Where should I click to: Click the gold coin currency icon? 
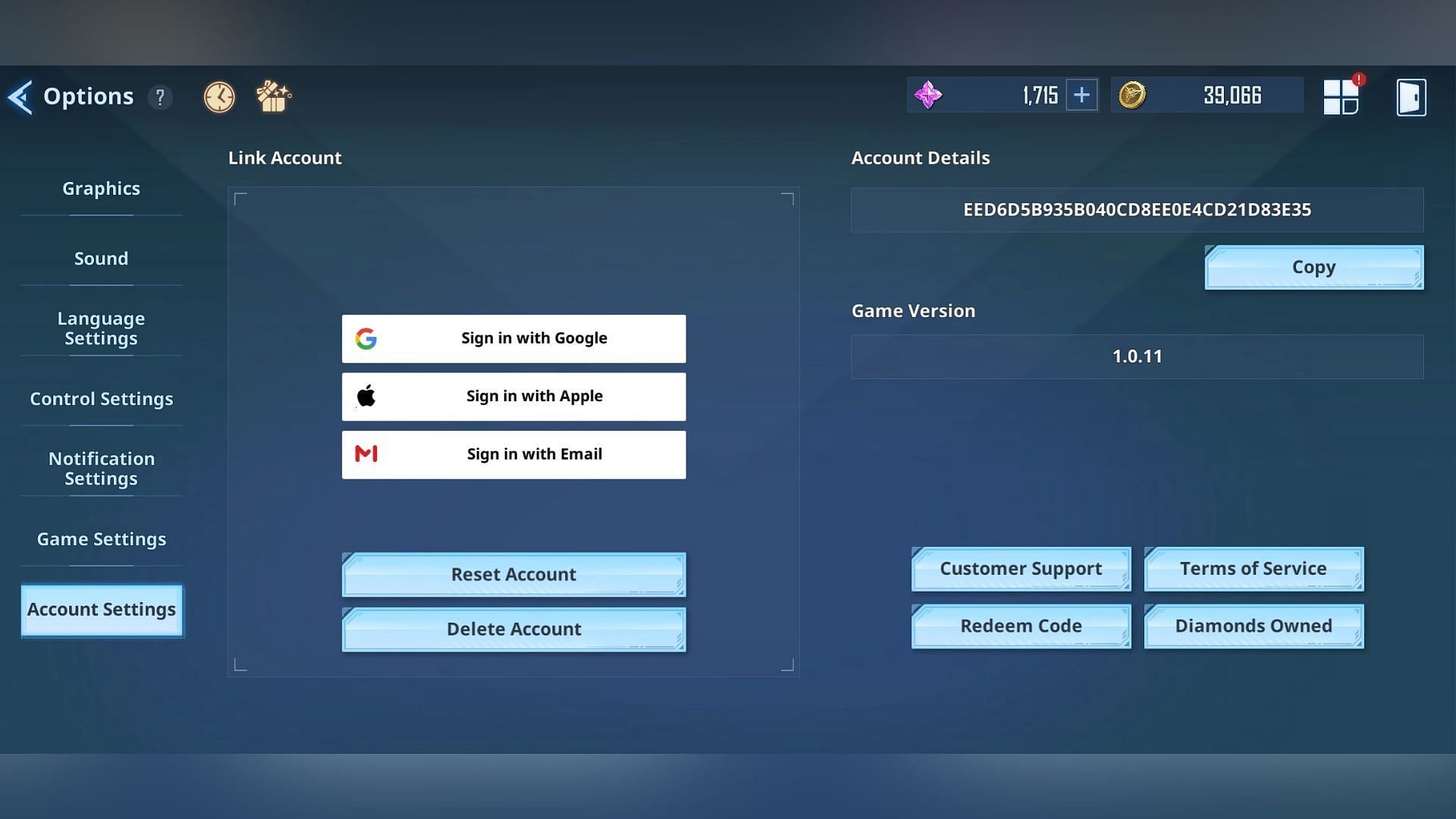coord(1132,96)
